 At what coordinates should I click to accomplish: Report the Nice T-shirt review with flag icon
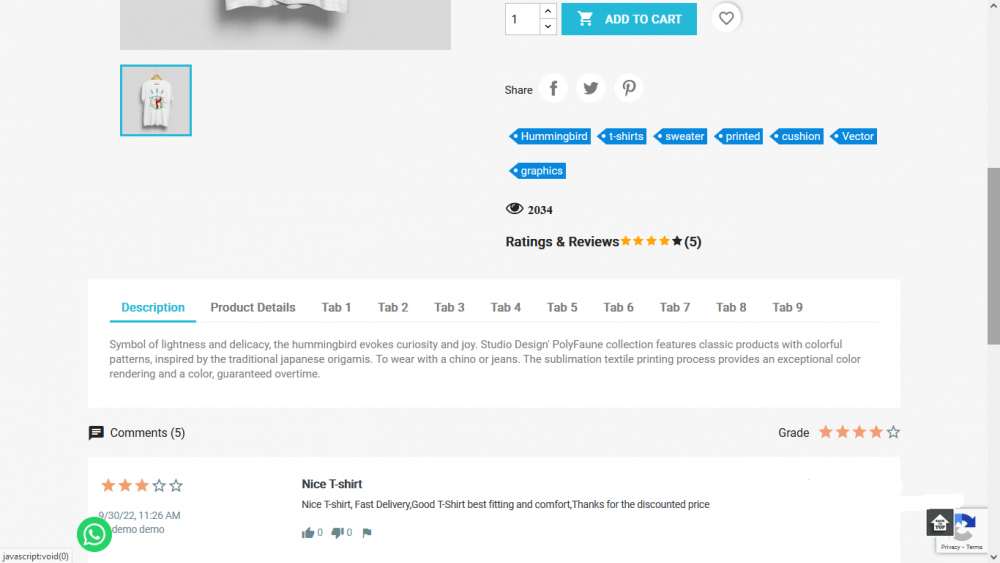tap(367, 532)
